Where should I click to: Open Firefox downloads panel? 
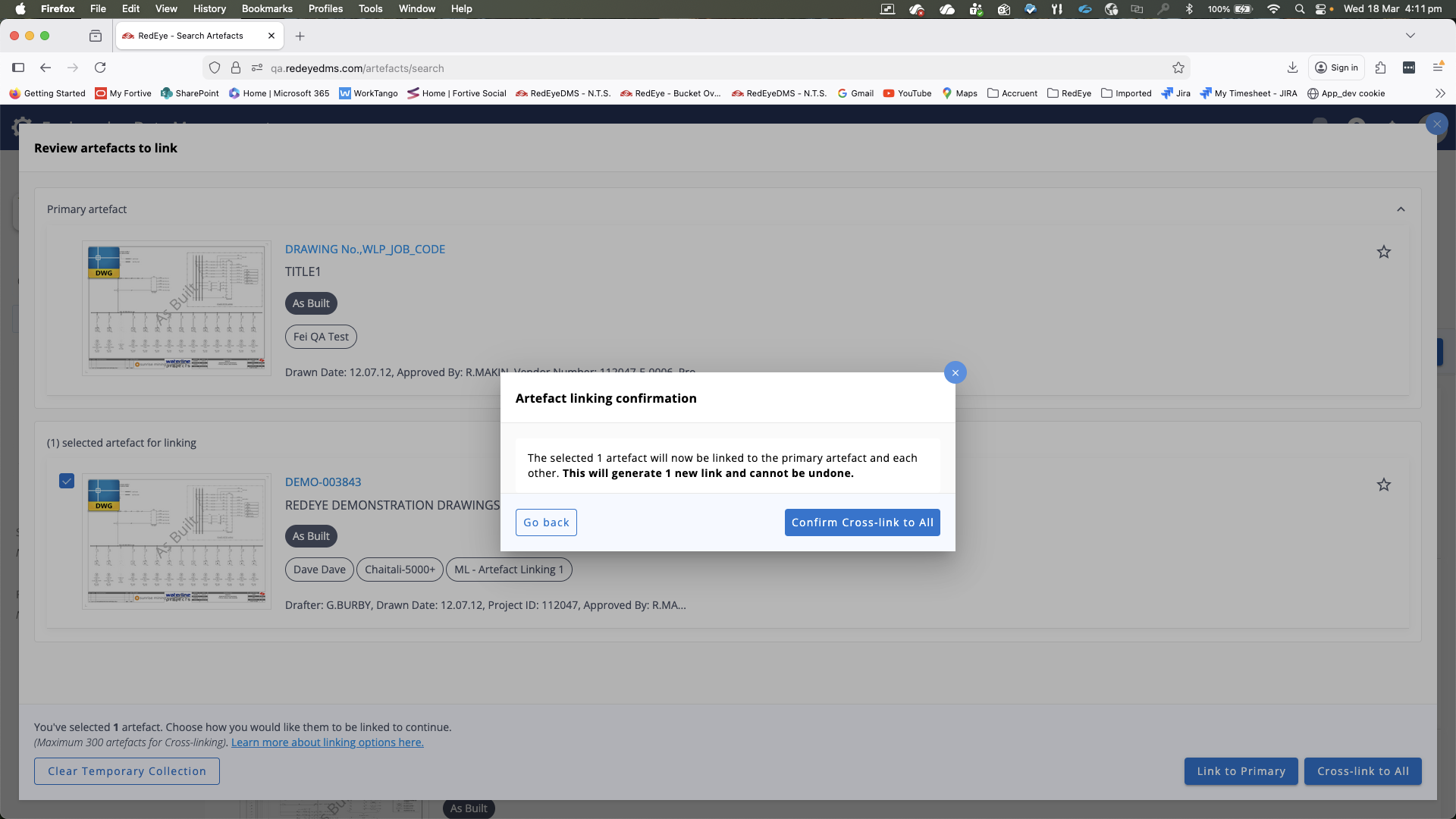(1292, 67)
